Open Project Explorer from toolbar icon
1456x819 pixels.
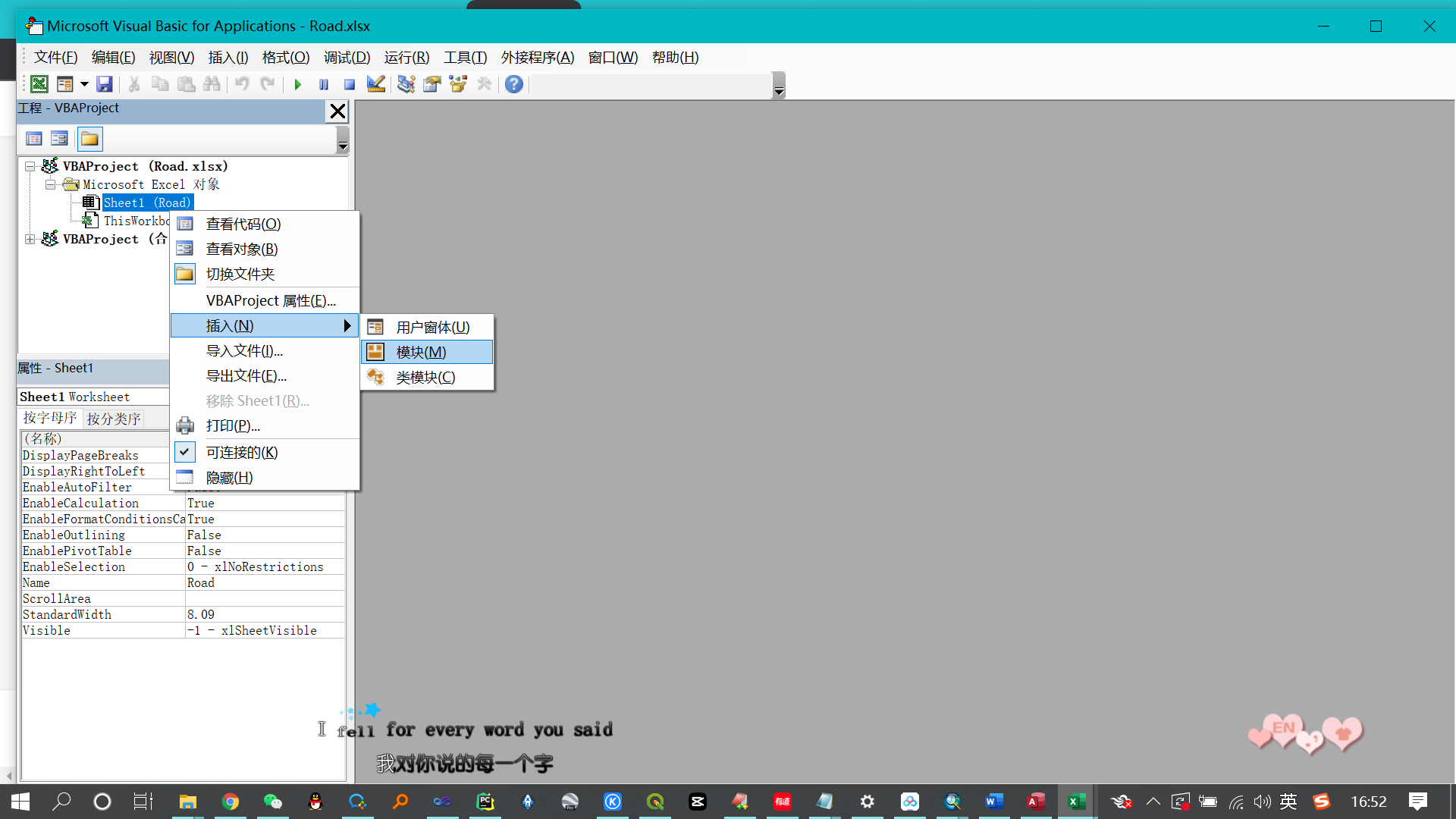[406, 84]
